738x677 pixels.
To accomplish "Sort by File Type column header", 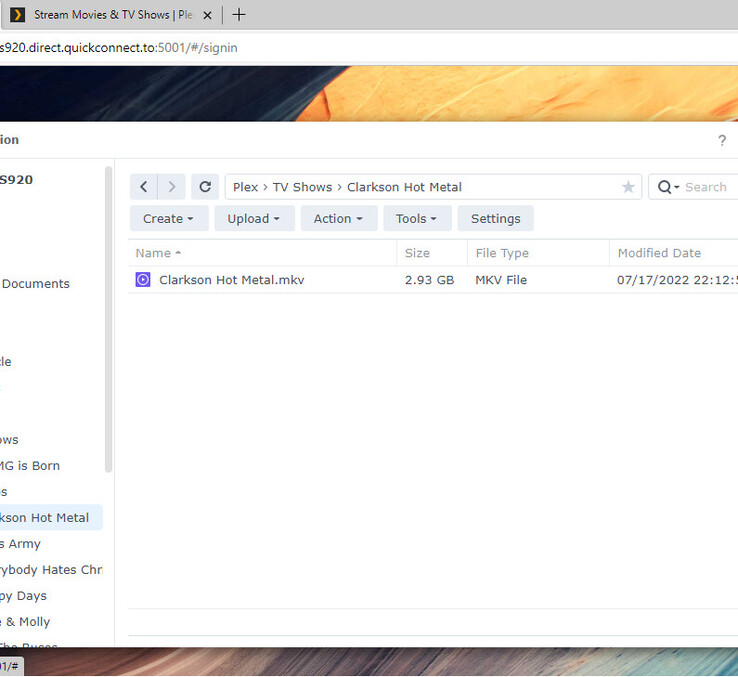I will pos(538,253).
